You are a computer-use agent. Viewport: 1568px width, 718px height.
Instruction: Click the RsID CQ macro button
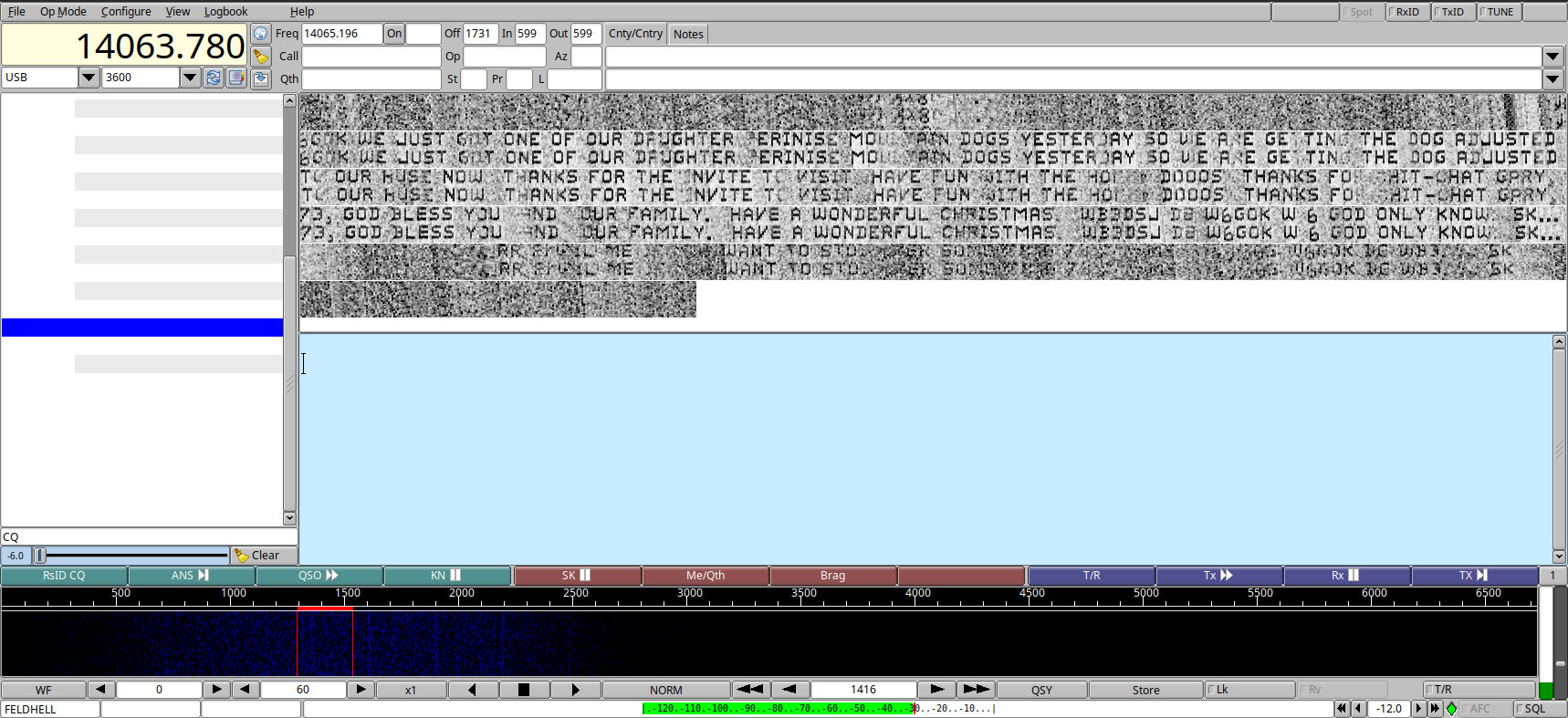click(x=64, y=576)
